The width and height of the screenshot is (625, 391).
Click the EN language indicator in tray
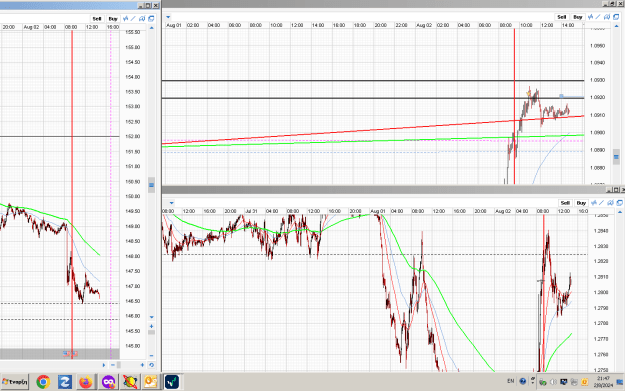coord(511,381)
